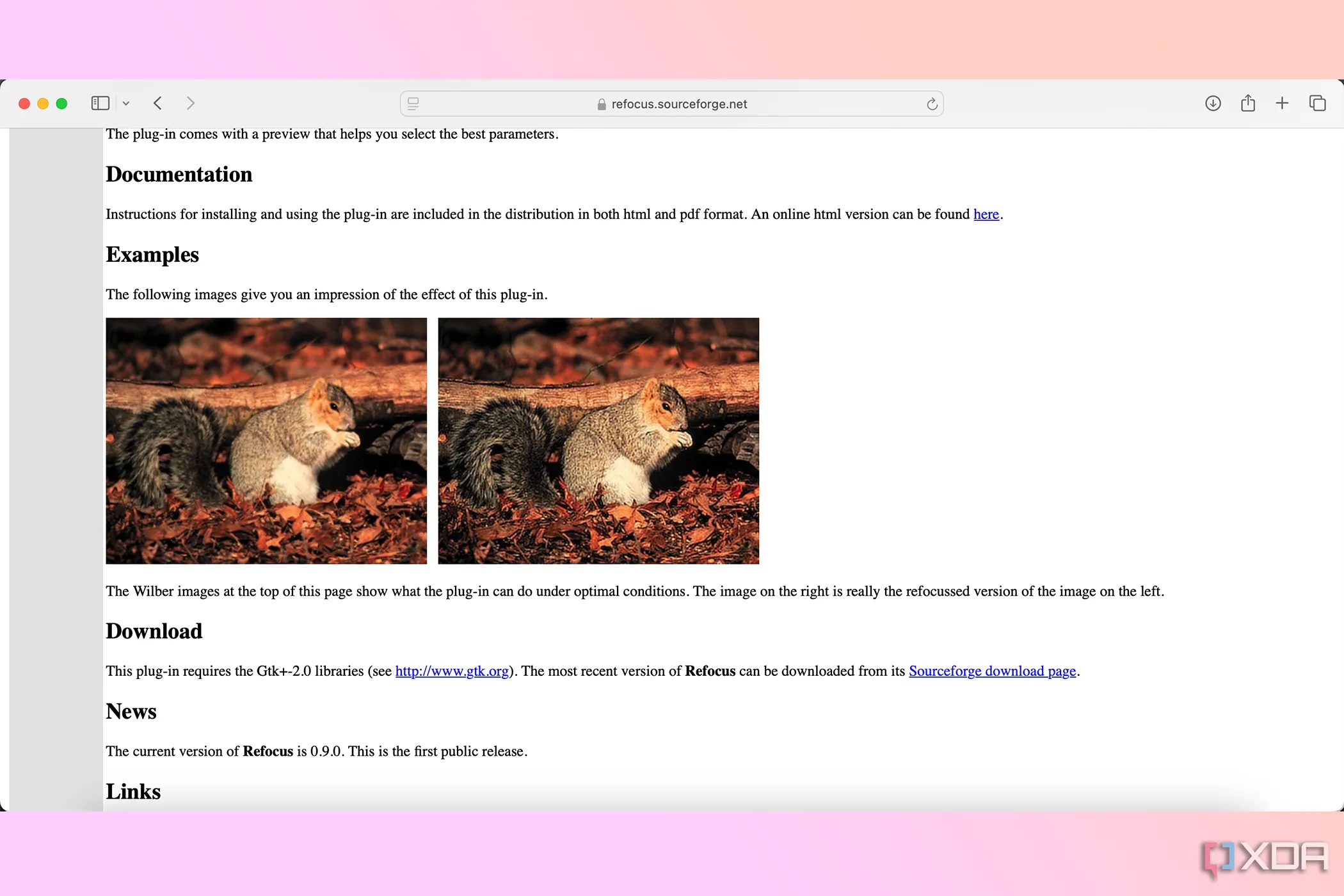
Task: Focus the address bar showing refocus.sourceforge.net
Action: (x=671, y=104)
